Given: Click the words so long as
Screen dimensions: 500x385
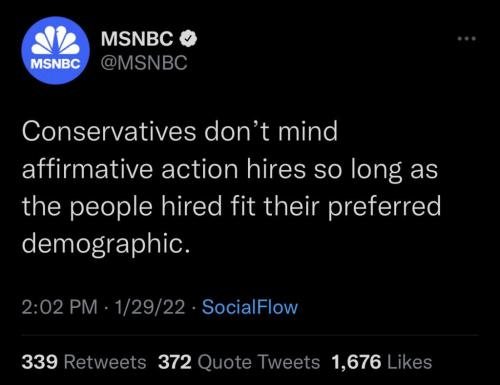Looking at the screenshot, I should 375,170.
